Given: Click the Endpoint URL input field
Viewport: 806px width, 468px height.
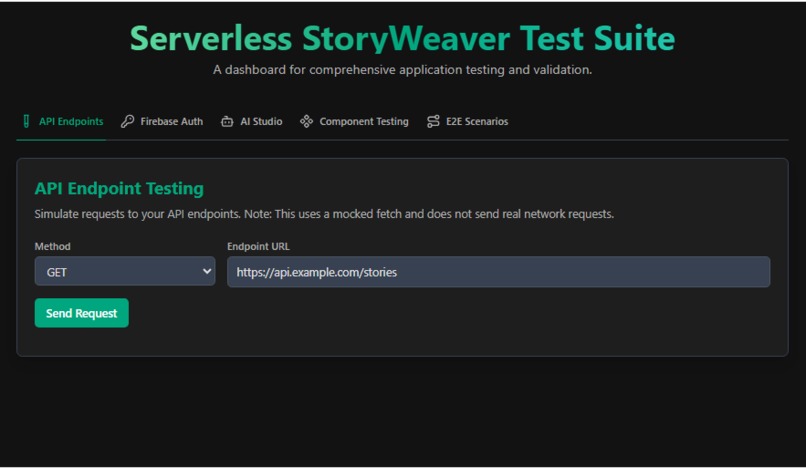Looking at the screenshot, I should coord(499,272).
